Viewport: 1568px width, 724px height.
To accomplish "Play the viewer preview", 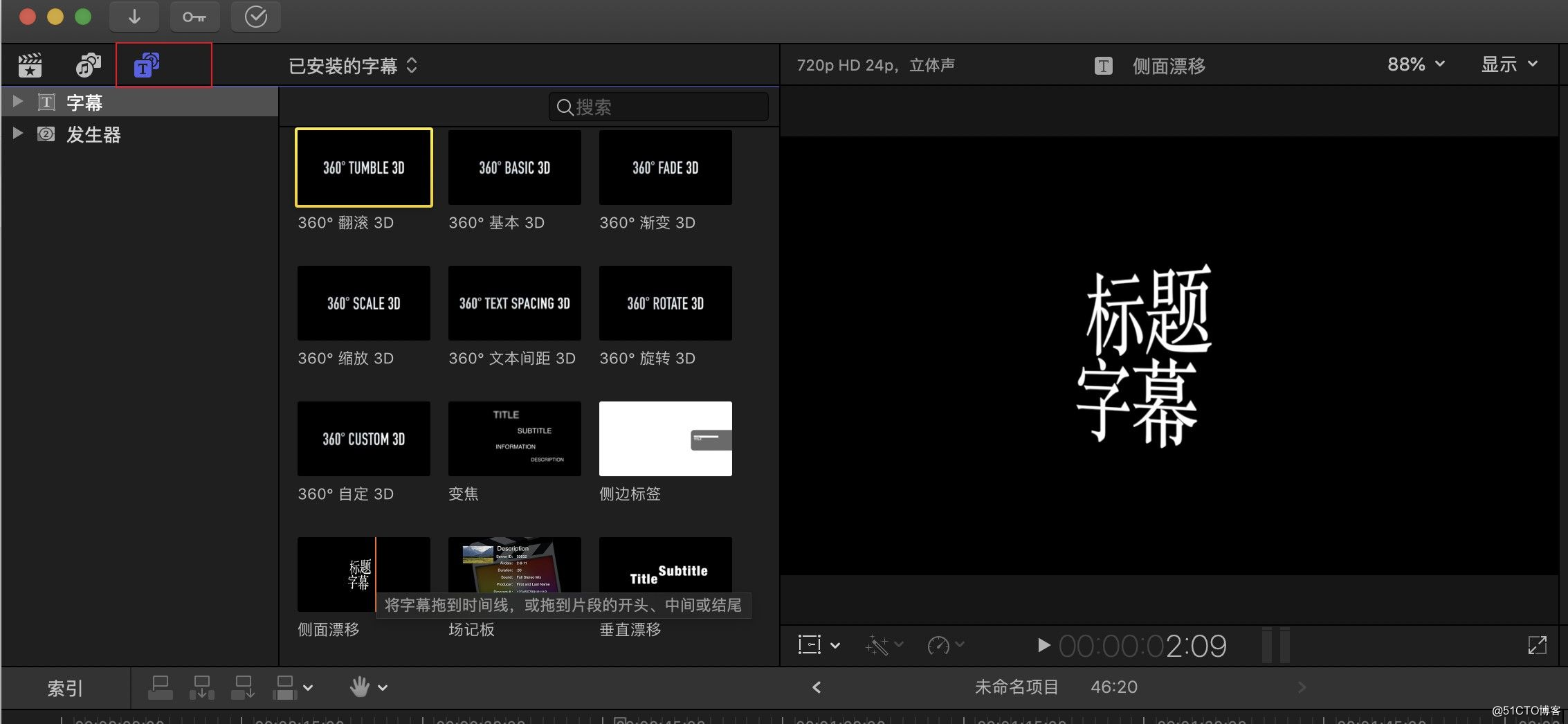I will click(x=1043, y=646).
